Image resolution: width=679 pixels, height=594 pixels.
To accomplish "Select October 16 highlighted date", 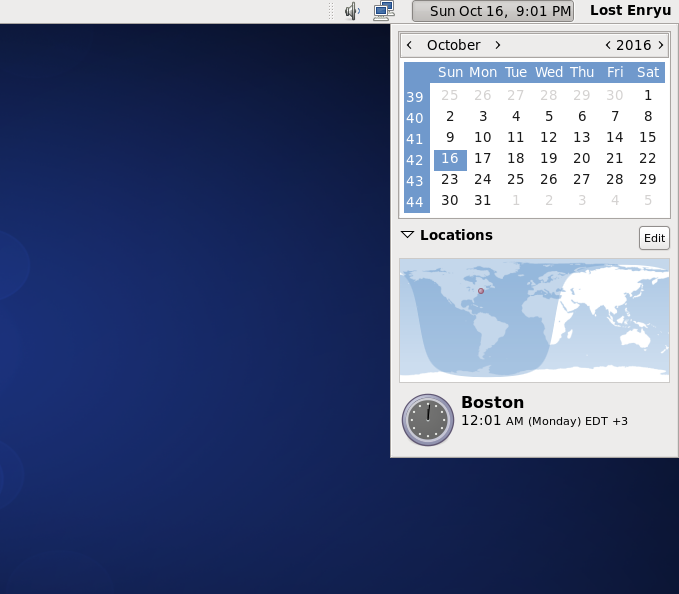I will [x=450, y=158].
